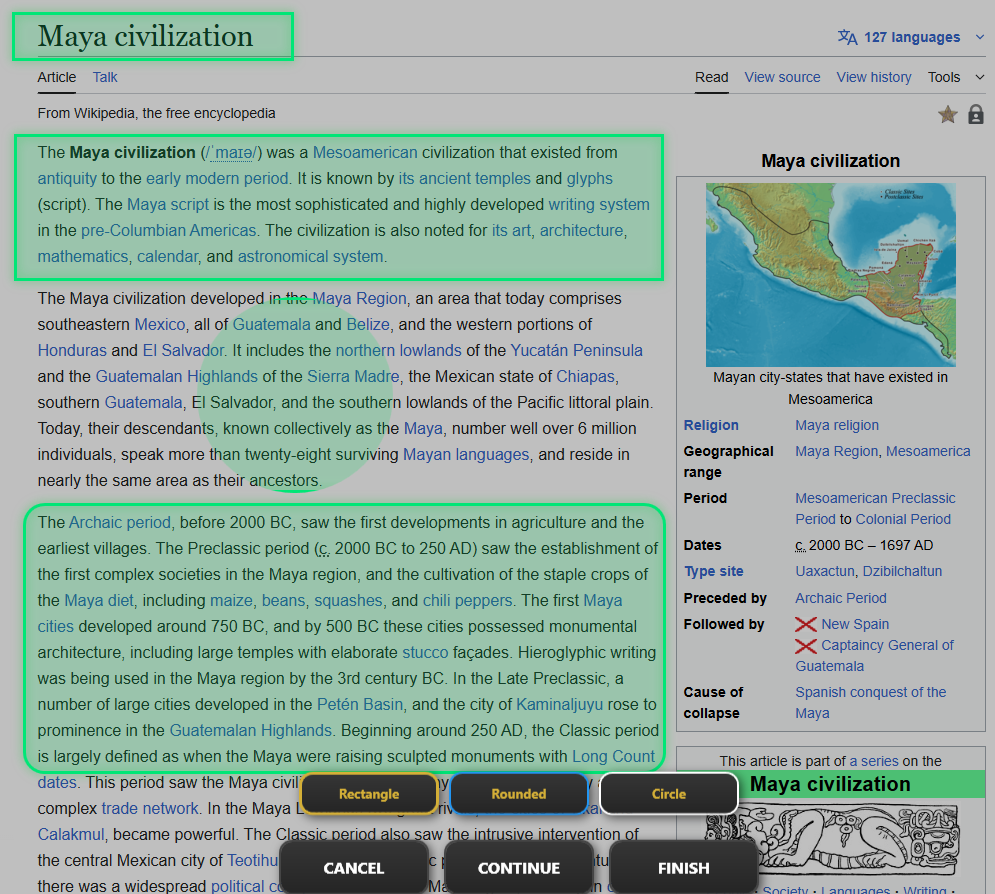Open the Dzibilchaltun link
This screenshot has width=995, height=894.
(x=902, y=572)
